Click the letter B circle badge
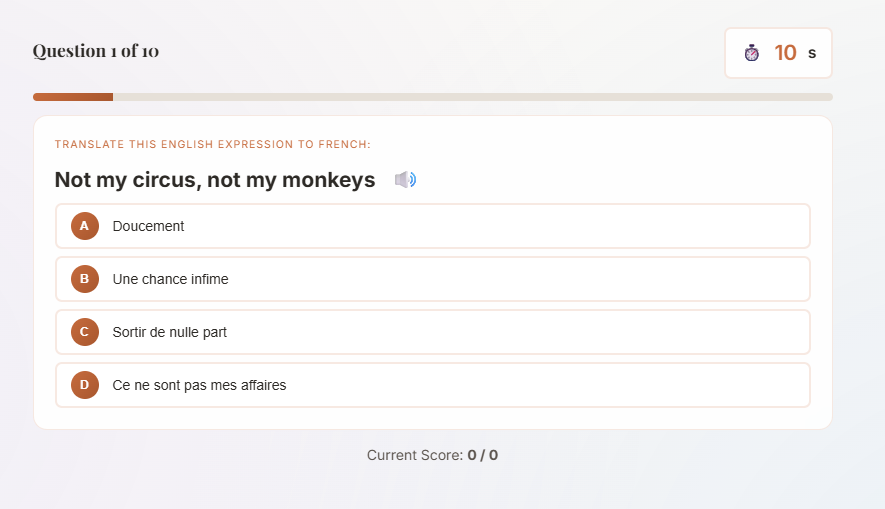Screen dimensions: 885x509 point(84,279)
